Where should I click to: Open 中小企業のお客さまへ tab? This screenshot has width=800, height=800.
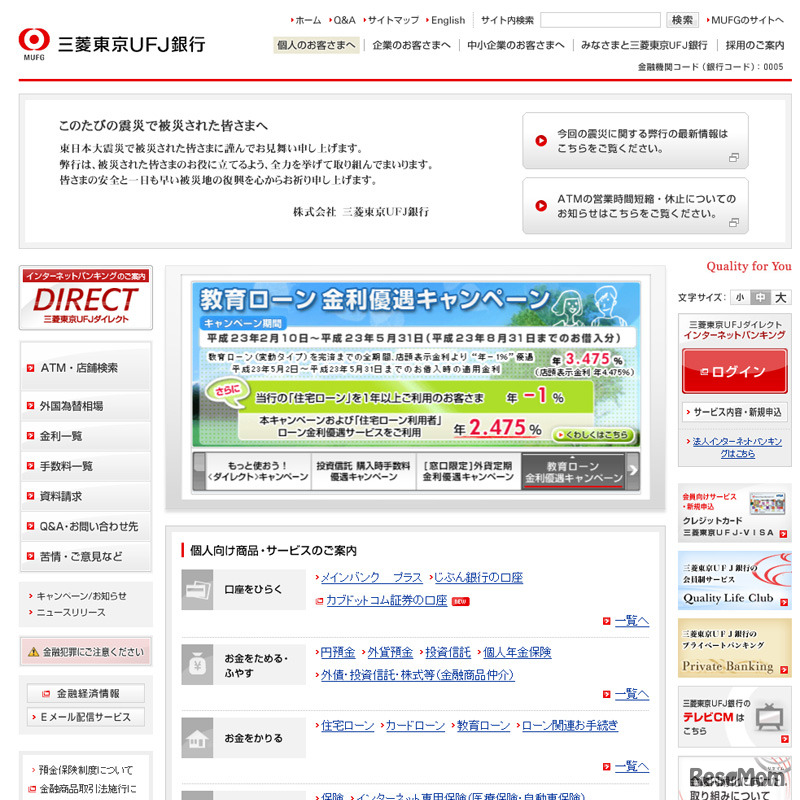click(516, 45)
